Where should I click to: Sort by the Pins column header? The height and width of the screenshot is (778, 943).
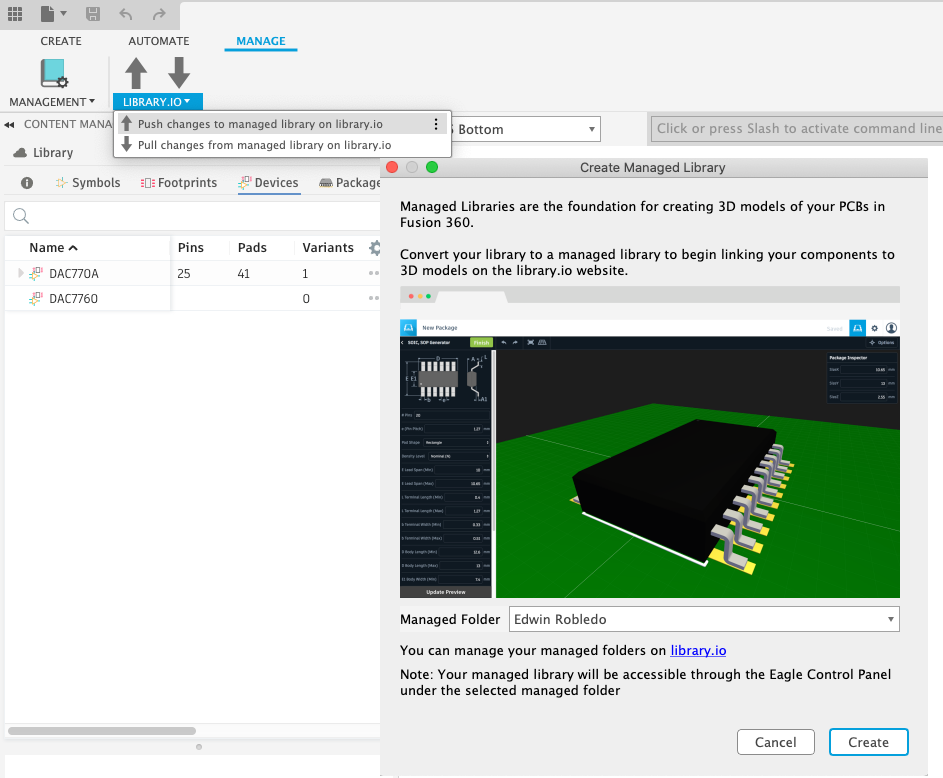(x=191, y=248)
